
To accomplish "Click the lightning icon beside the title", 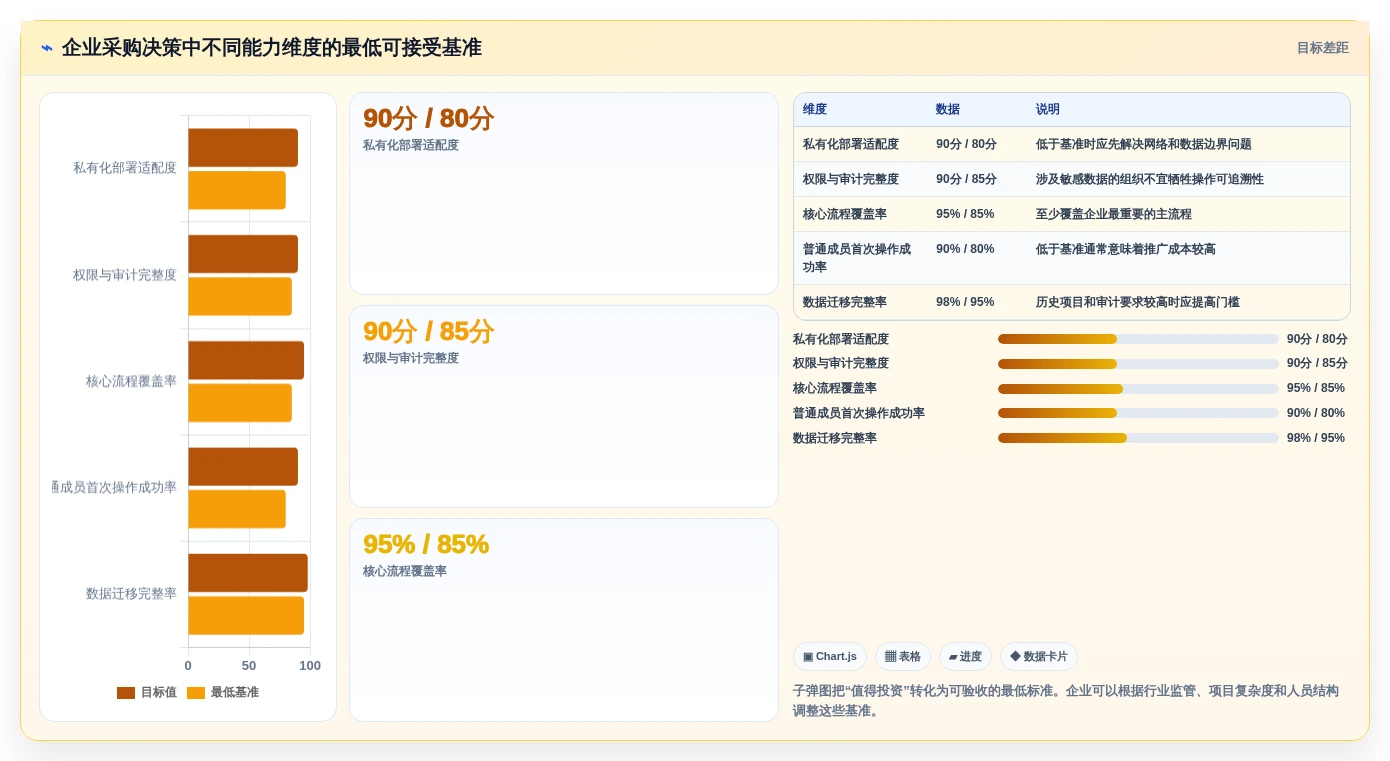I will (x=47, y=48).
